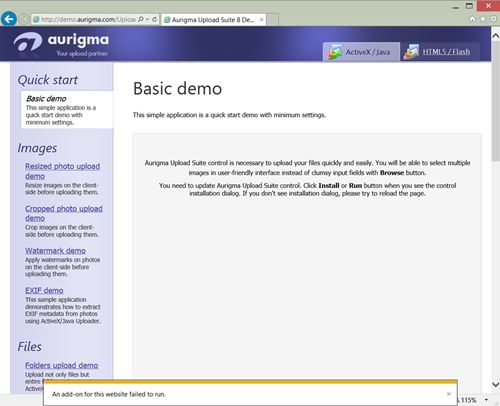Screen dimensions: 500x406
Task: Click the Files section heading
Action: pos(29,347)
